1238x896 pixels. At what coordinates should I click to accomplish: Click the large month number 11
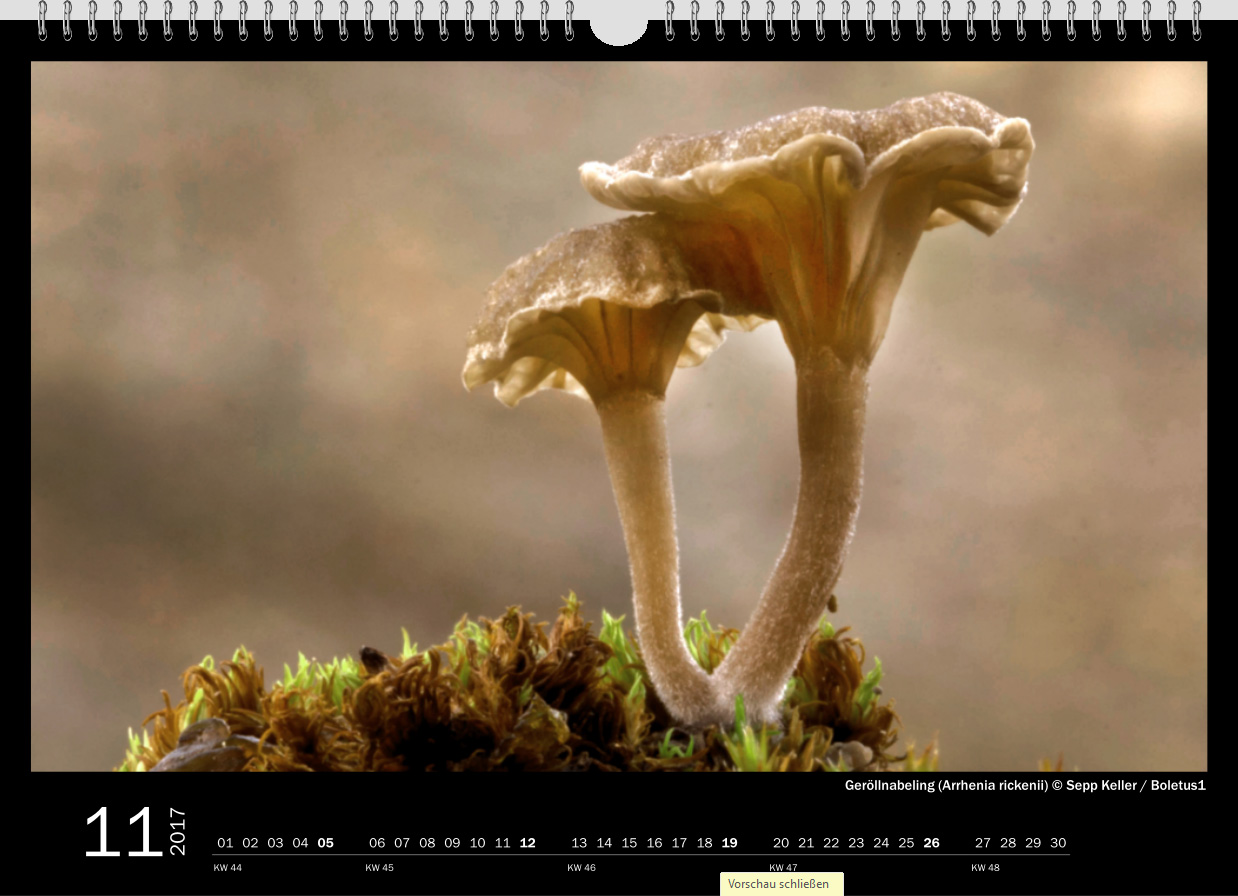point(122,833)
